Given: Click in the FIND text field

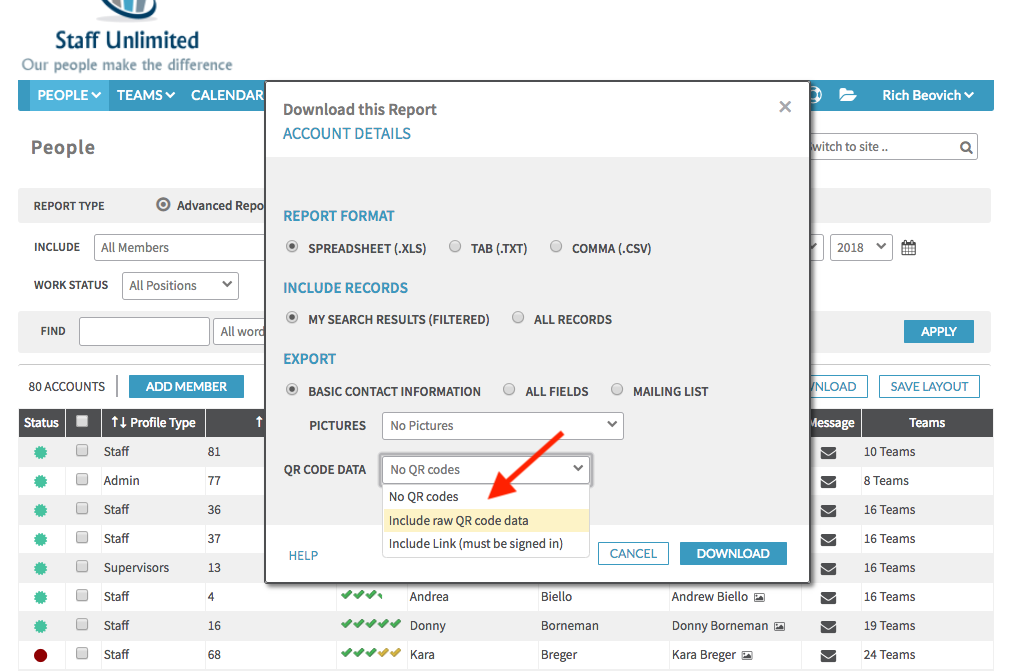Looking at the screenshot, I should (x=144, y=332).
